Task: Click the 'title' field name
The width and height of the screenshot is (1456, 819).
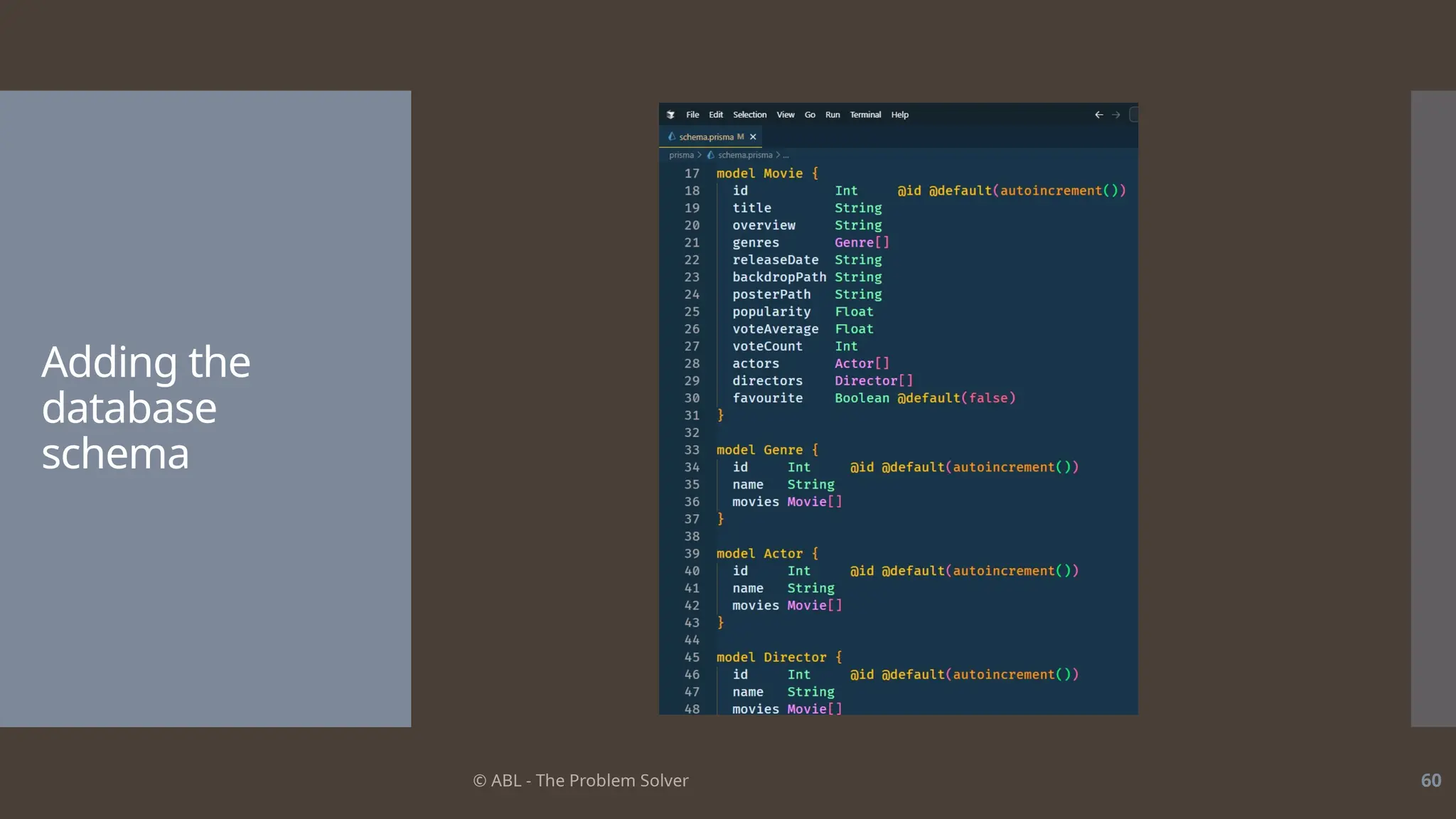Action: click(752, 208)
